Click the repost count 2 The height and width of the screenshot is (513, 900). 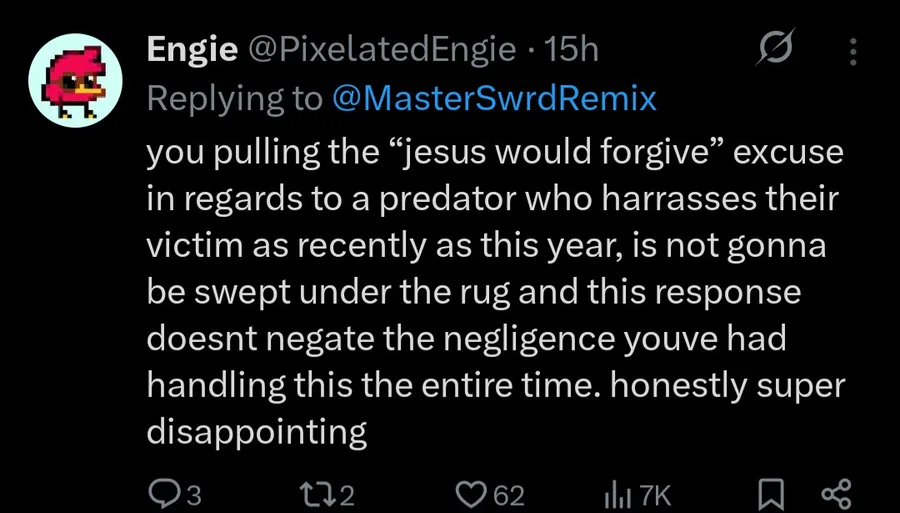[346, 495]
